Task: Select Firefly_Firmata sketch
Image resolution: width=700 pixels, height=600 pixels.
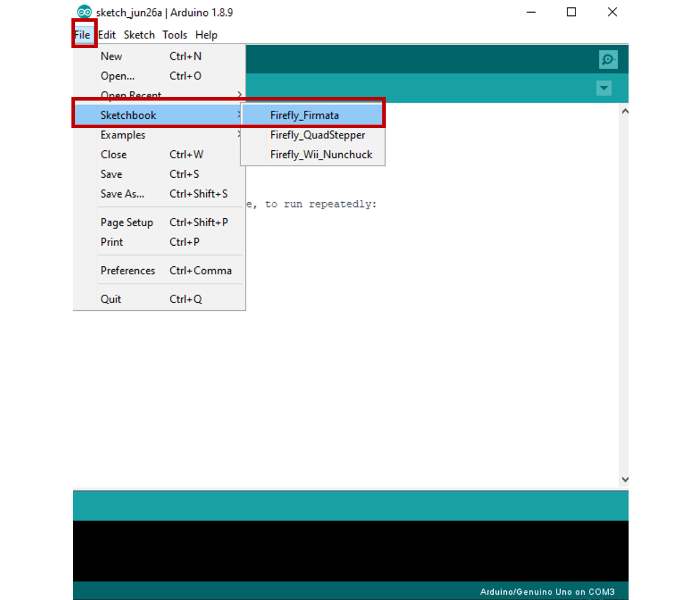Action: (x=312, y=115)
